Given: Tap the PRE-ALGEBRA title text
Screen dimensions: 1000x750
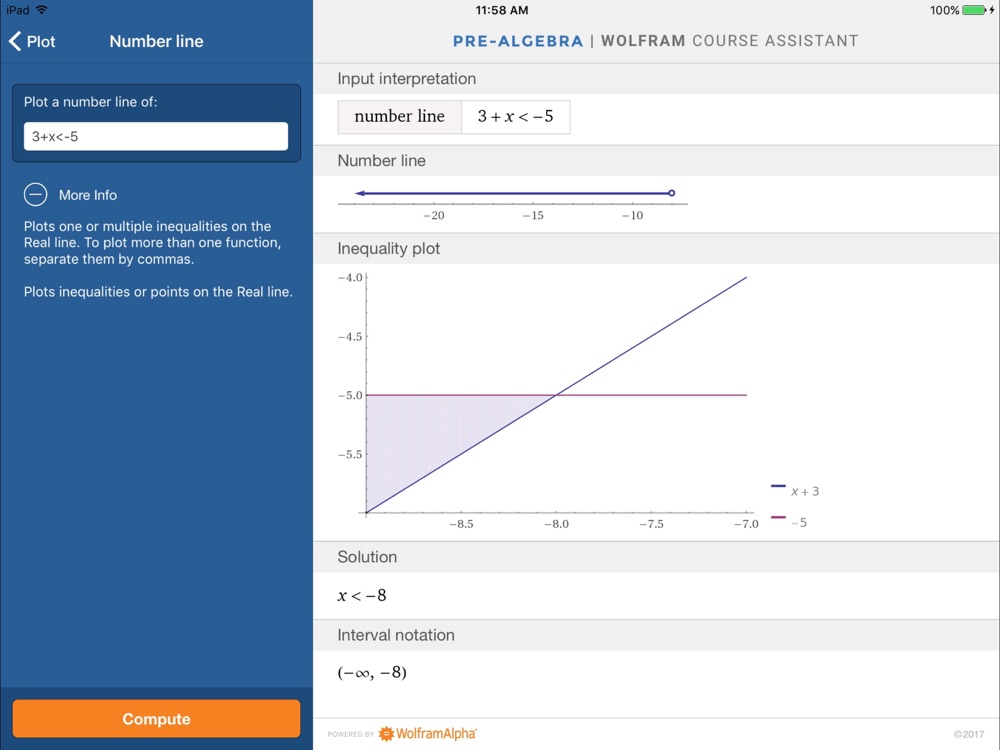Looking at the screenshot, I should [x=518, y=41].
